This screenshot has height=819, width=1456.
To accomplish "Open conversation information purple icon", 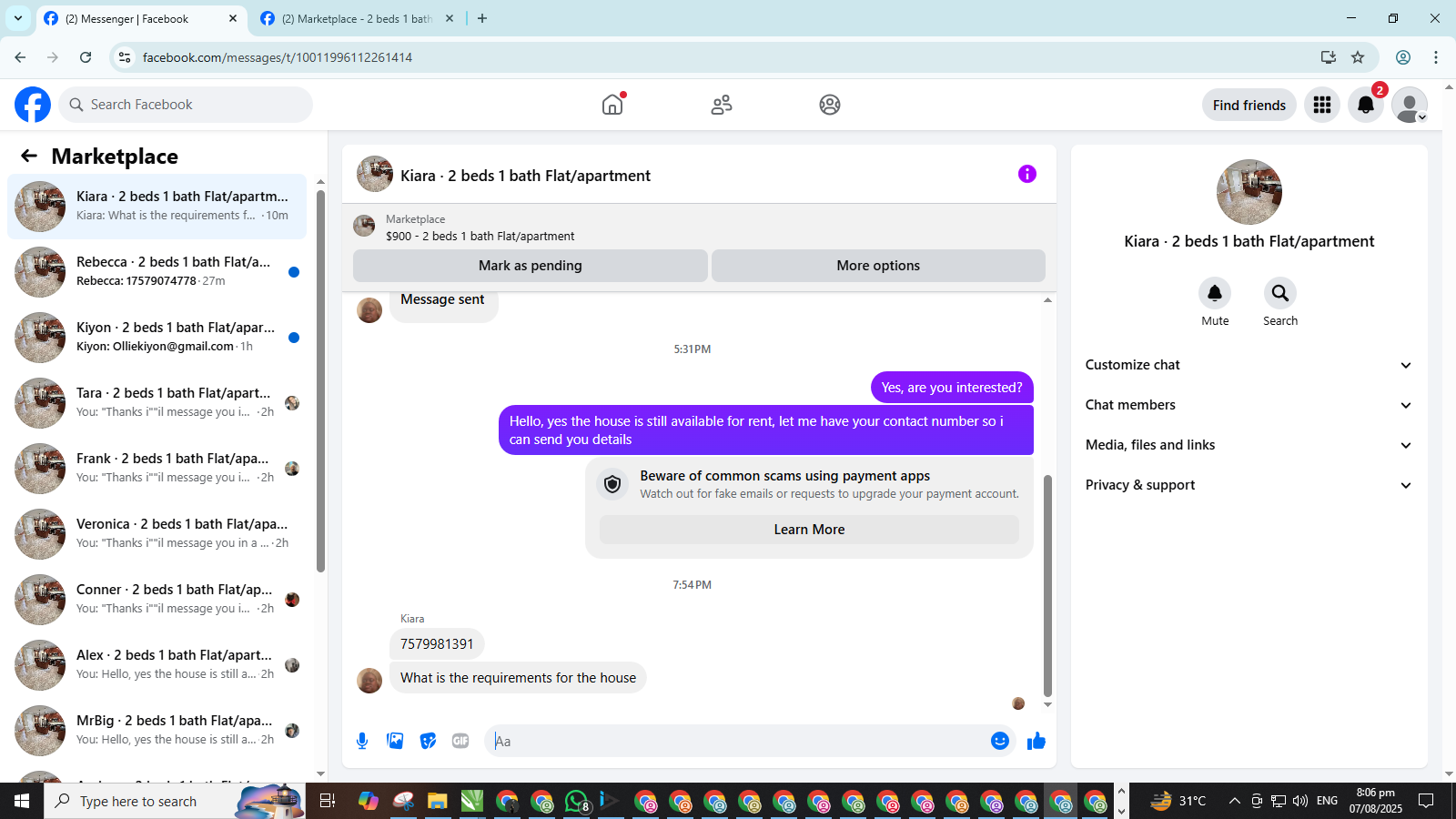I will point(1027,174).
